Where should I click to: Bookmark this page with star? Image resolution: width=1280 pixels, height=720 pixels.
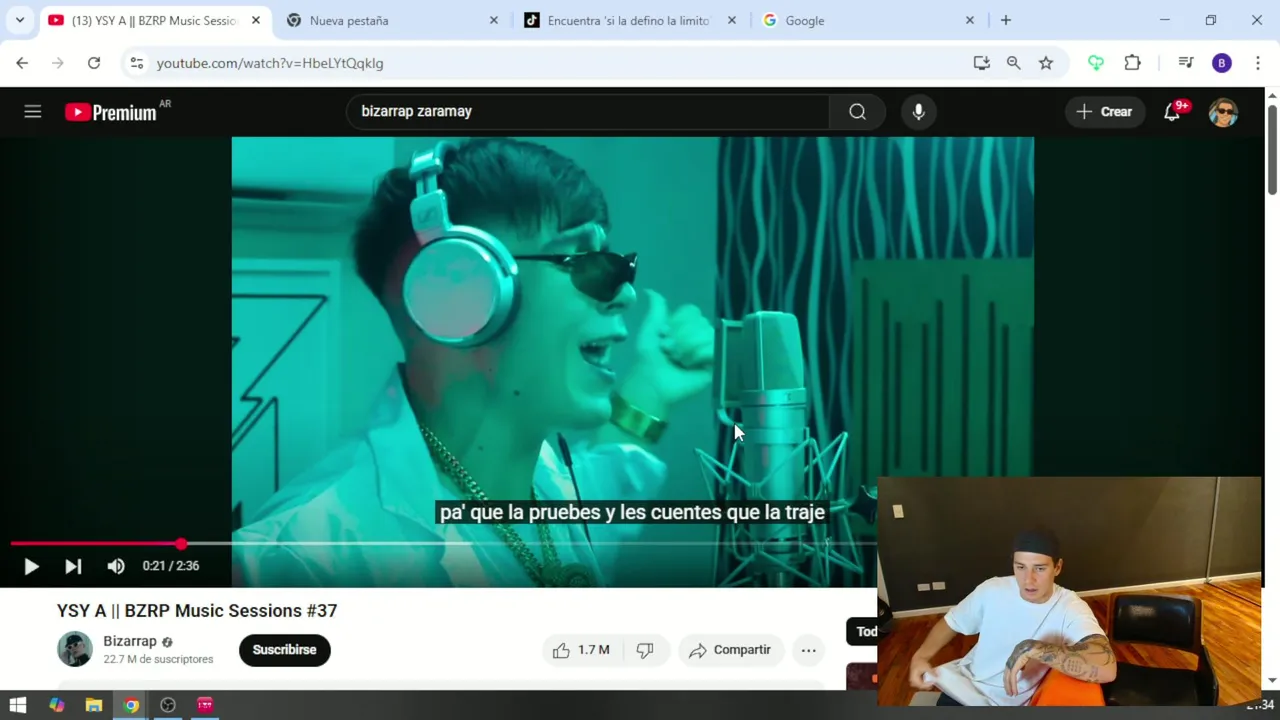click(x=1046, y=63)
